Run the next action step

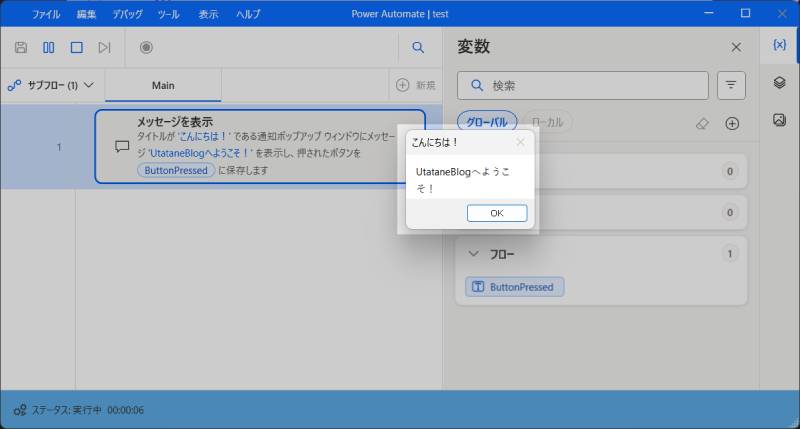[105, 47]
